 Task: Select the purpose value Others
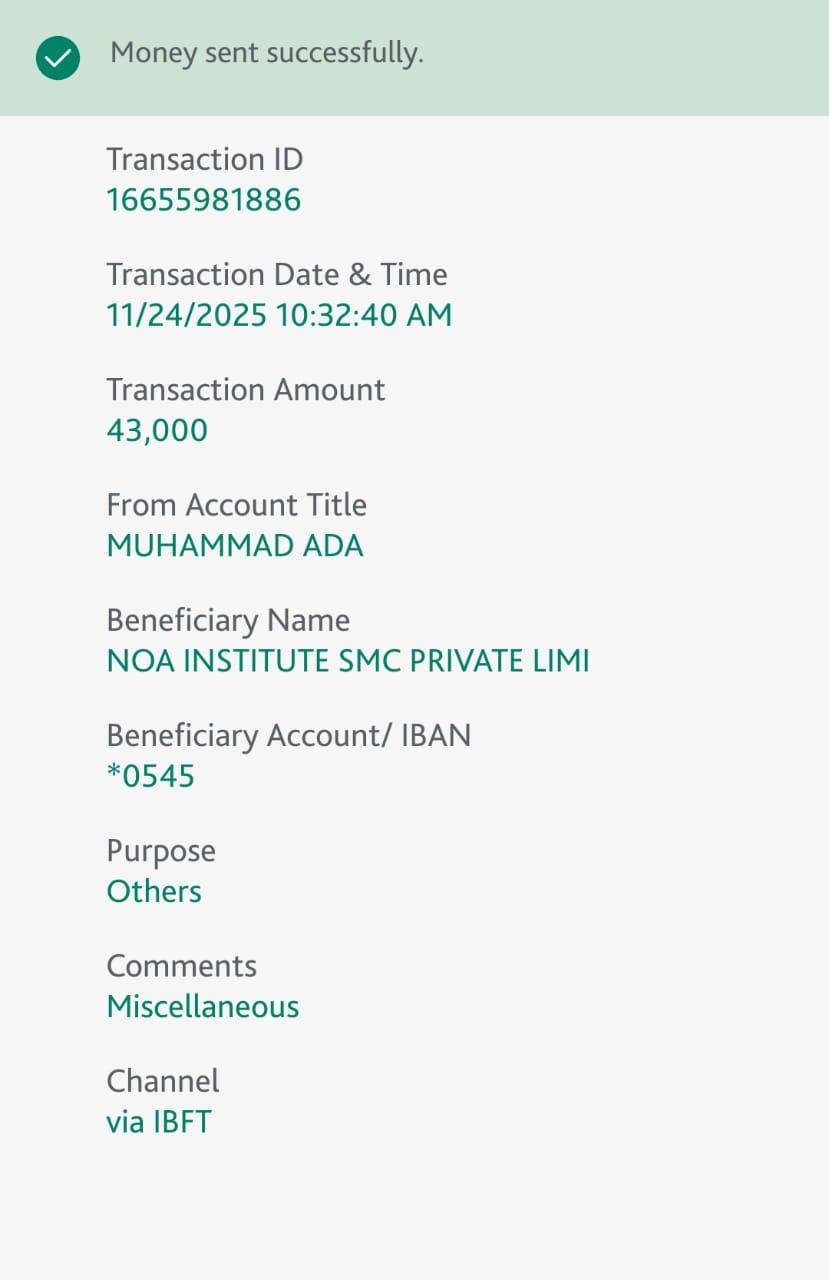click(x=154, y=891)
